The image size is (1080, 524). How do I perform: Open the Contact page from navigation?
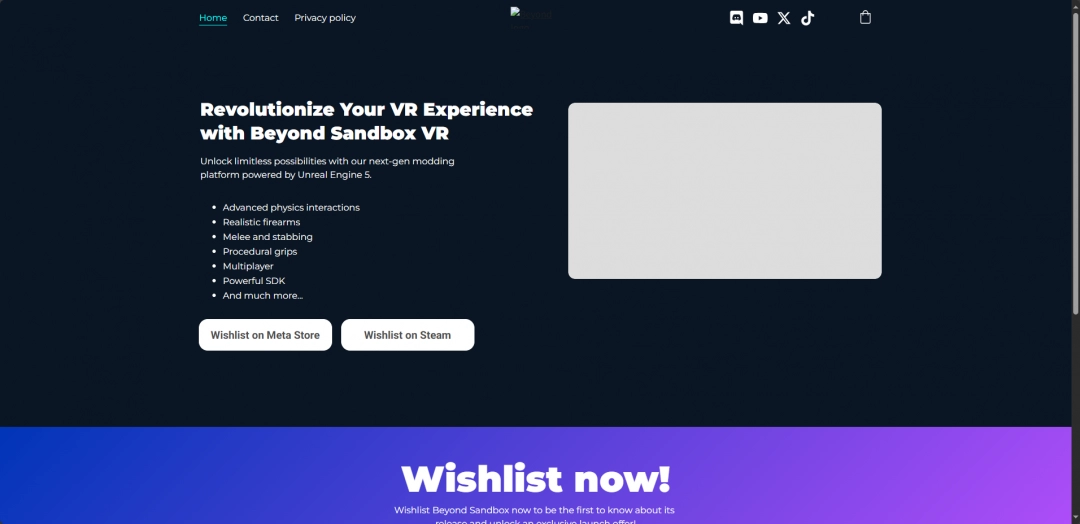point(260,18)
